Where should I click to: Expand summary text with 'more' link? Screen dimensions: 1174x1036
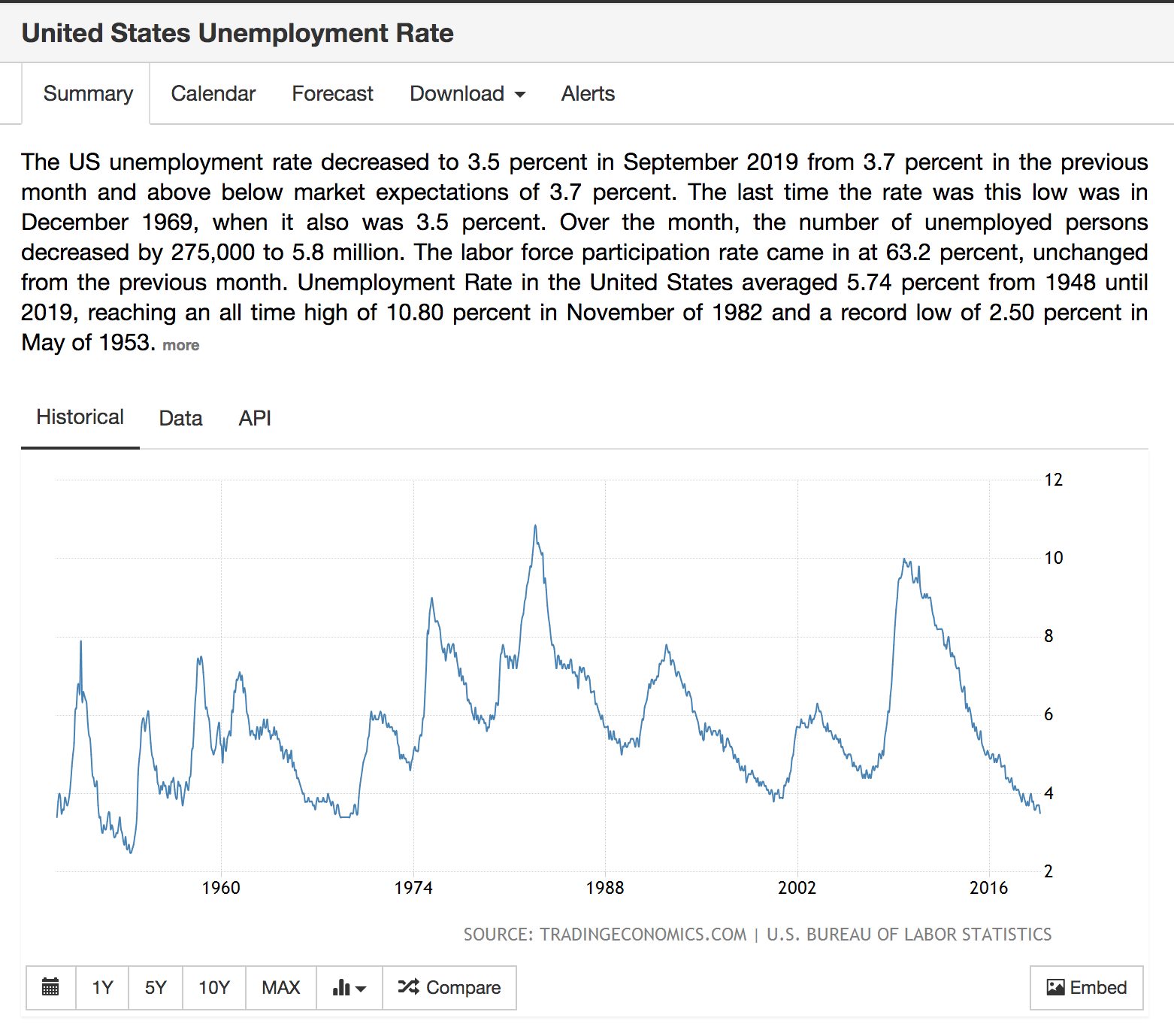[x=180, y=345]
